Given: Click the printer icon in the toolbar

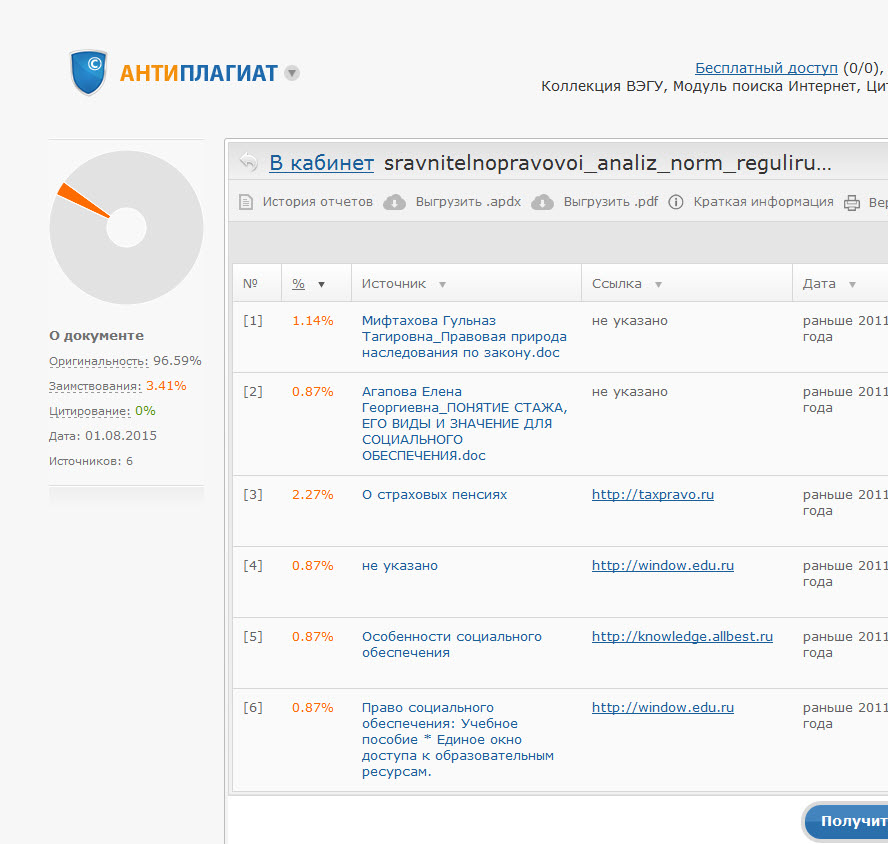Looking at the screenshot, I should click(852, 202).
